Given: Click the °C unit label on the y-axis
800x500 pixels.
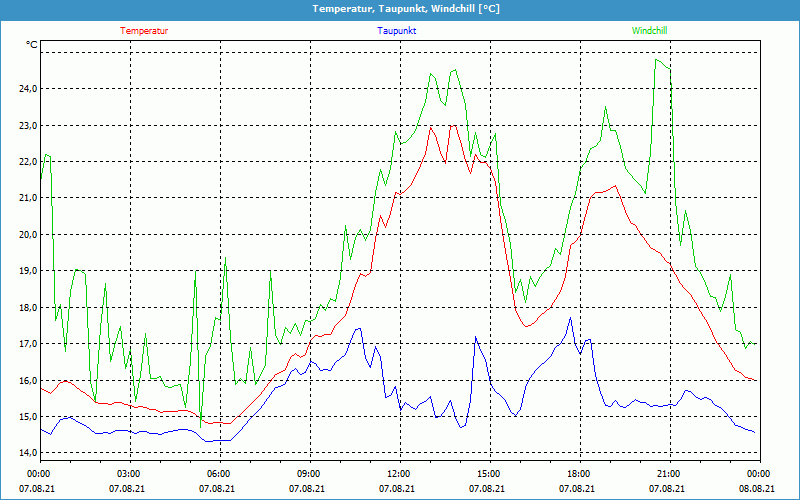Looking at the screenshot, I should [32, 45].
